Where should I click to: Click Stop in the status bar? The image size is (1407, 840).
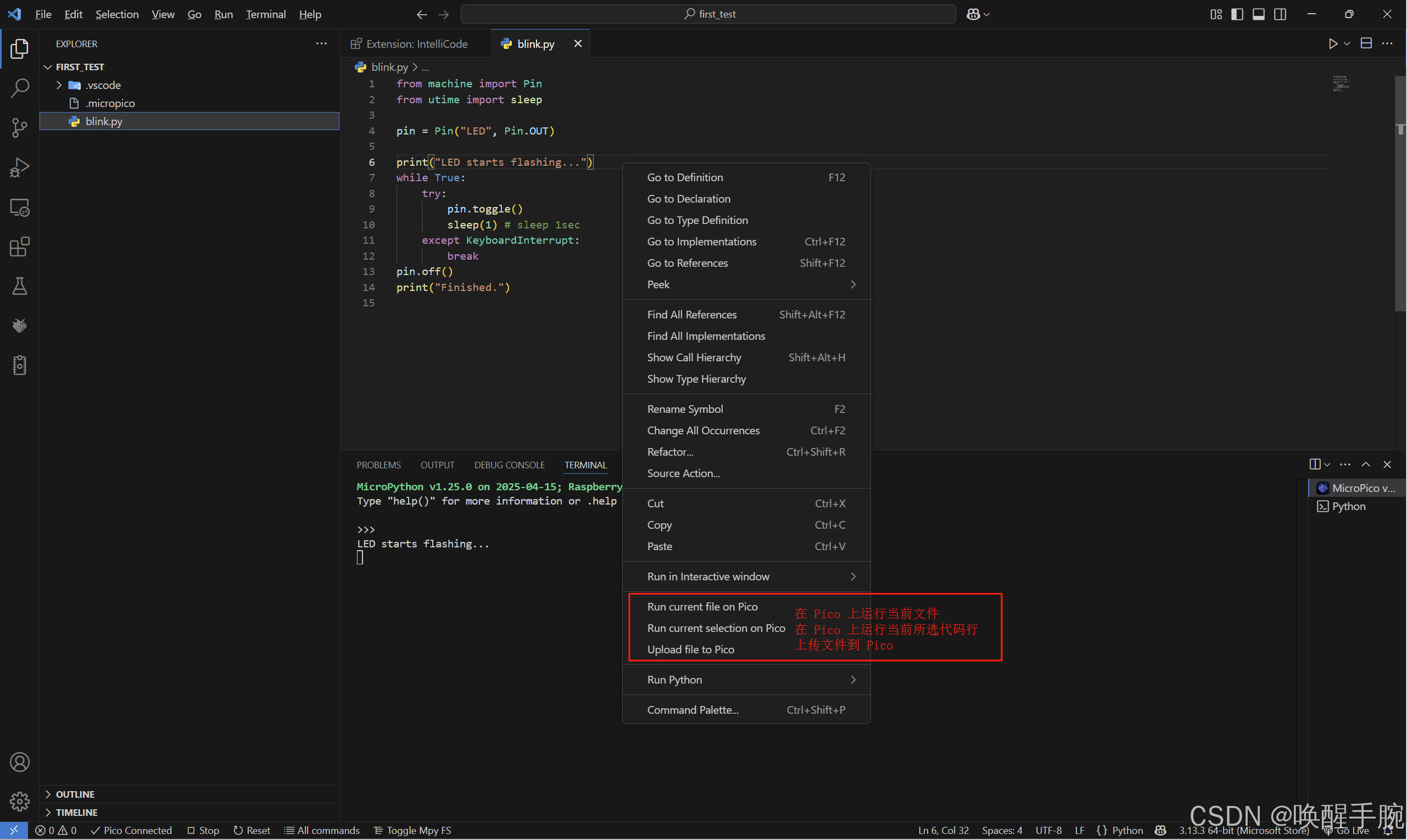pyautogui.click(x=203, y=830)
